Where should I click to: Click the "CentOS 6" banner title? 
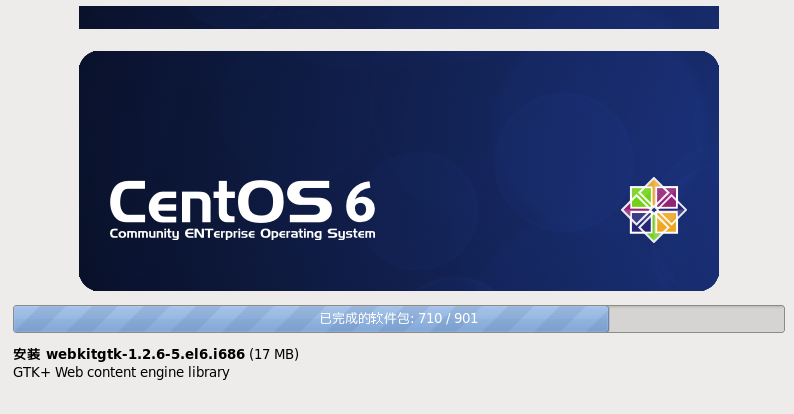243,202
